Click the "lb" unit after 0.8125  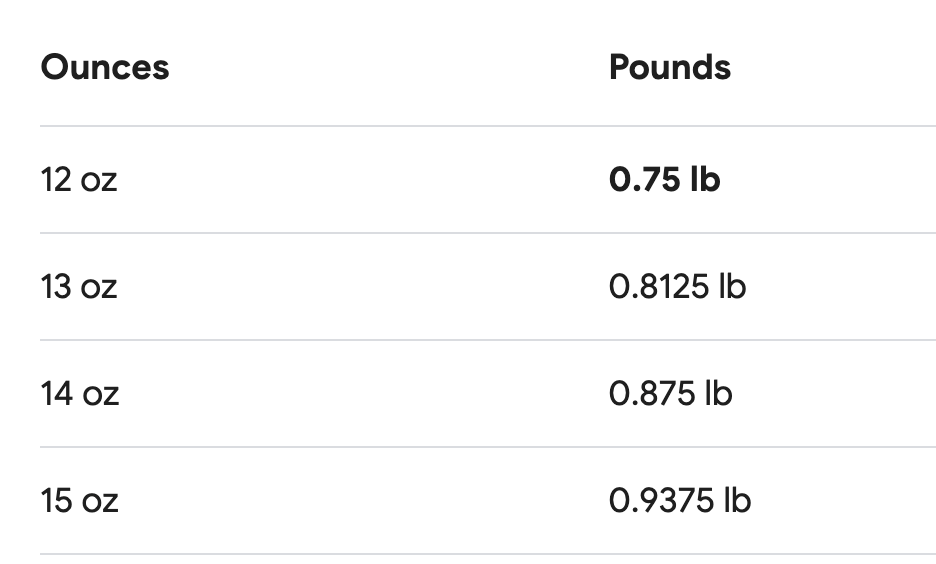pos(732,286)
